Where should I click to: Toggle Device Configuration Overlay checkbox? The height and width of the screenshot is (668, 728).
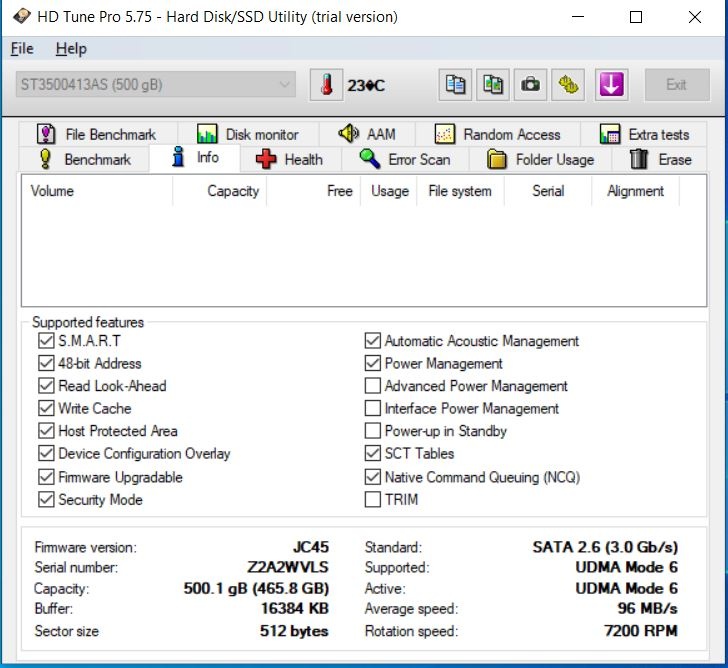pyautogui.click(x=46, y=453)
